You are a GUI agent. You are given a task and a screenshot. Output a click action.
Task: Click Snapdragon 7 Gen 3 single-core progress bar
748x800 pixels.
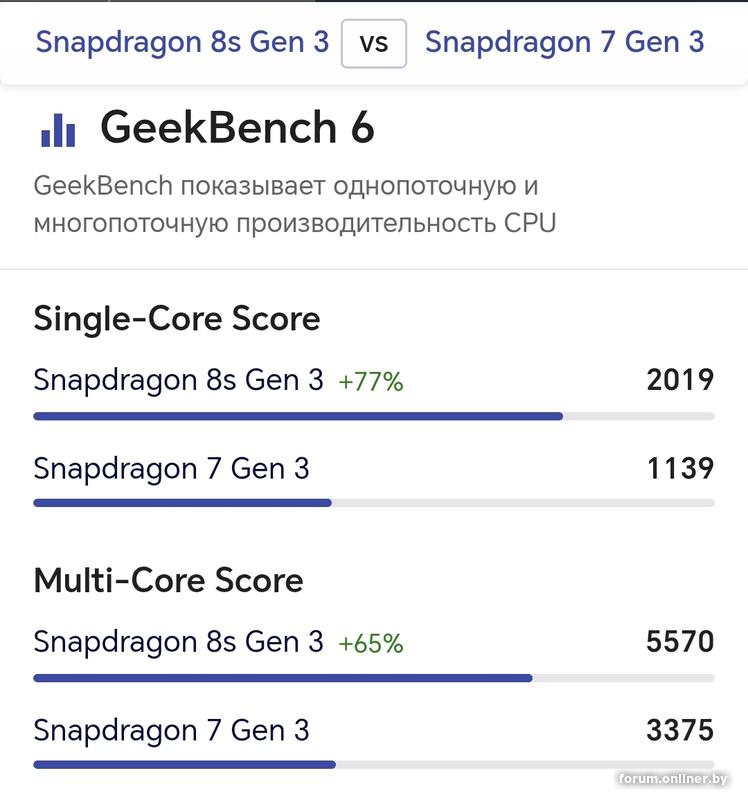point(182,503)
